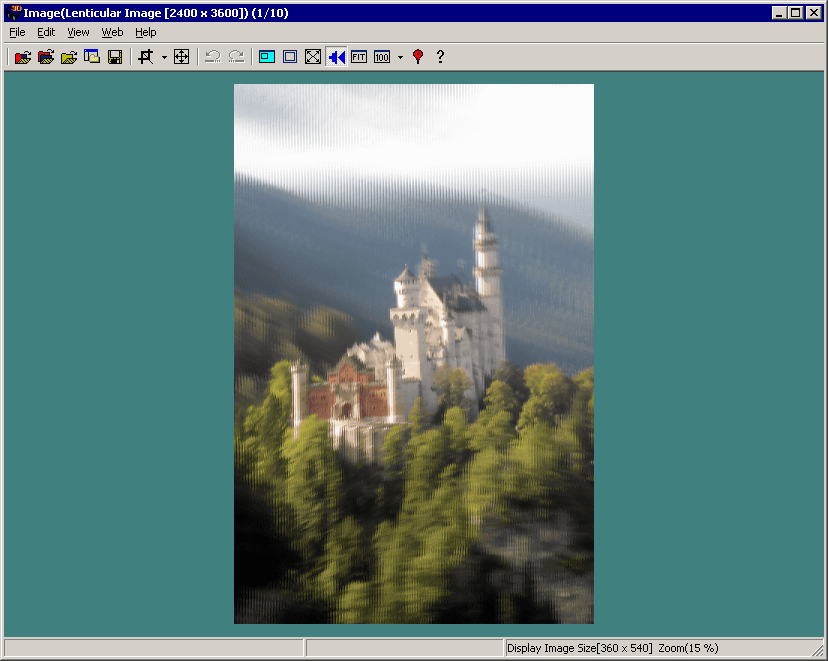Click the Zoom(15 %) status bar text
This screenshot has height=661, width=828.
tap(688, 648)
